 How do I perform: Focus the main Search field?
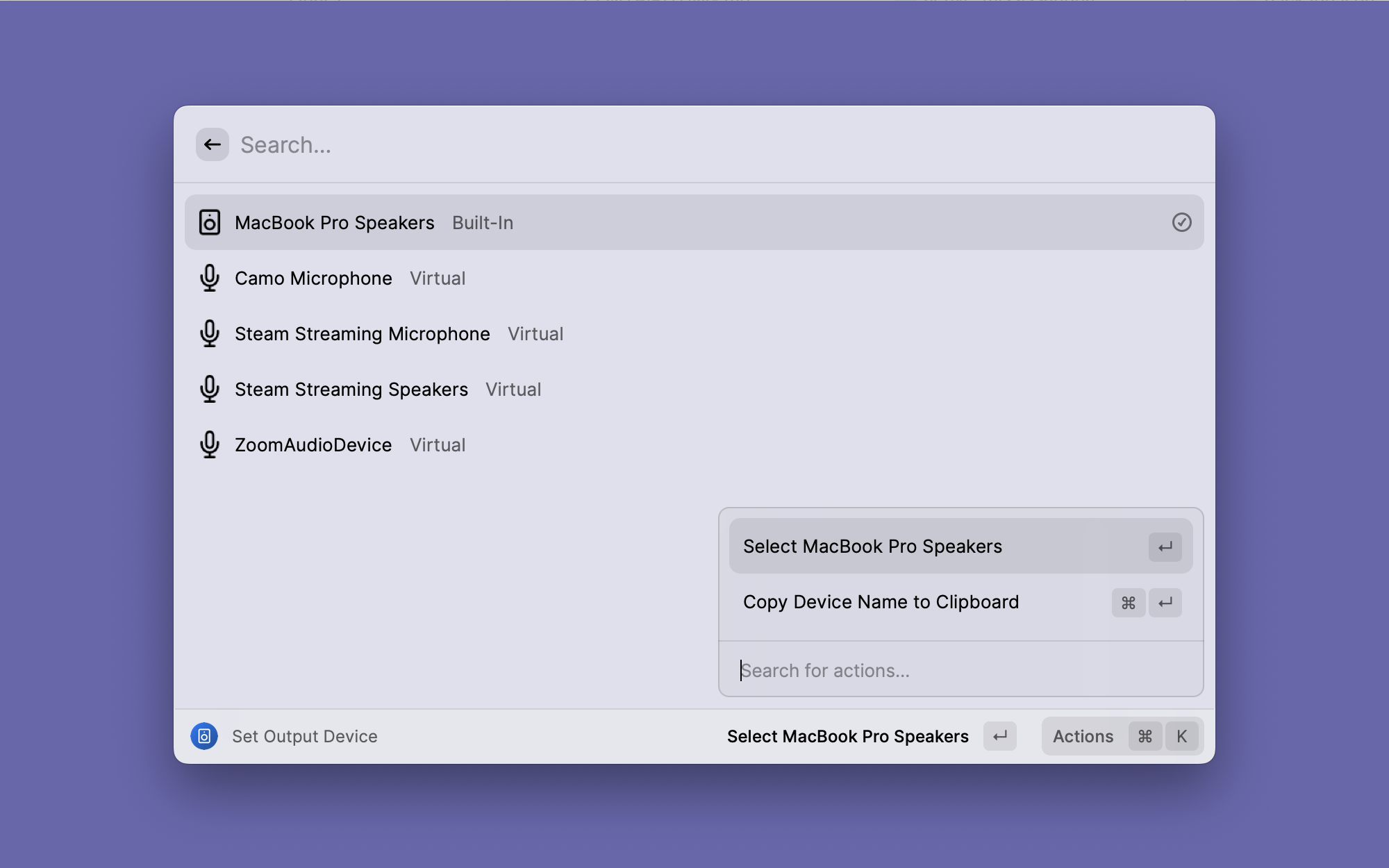[625, 144]
